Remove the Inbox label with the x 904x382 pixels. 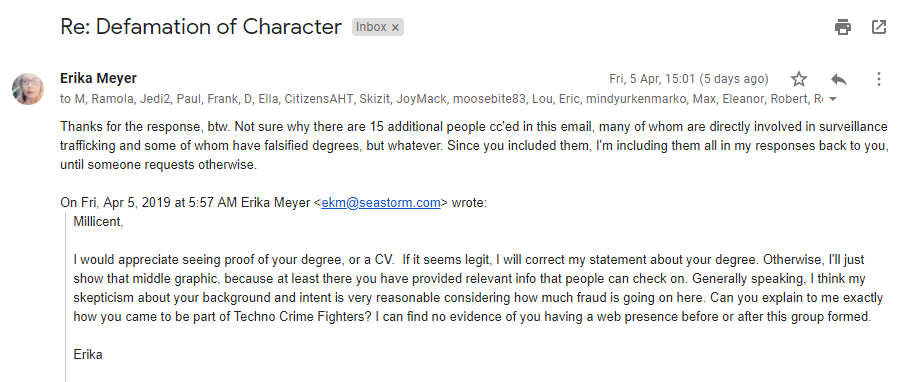[395, 27]
